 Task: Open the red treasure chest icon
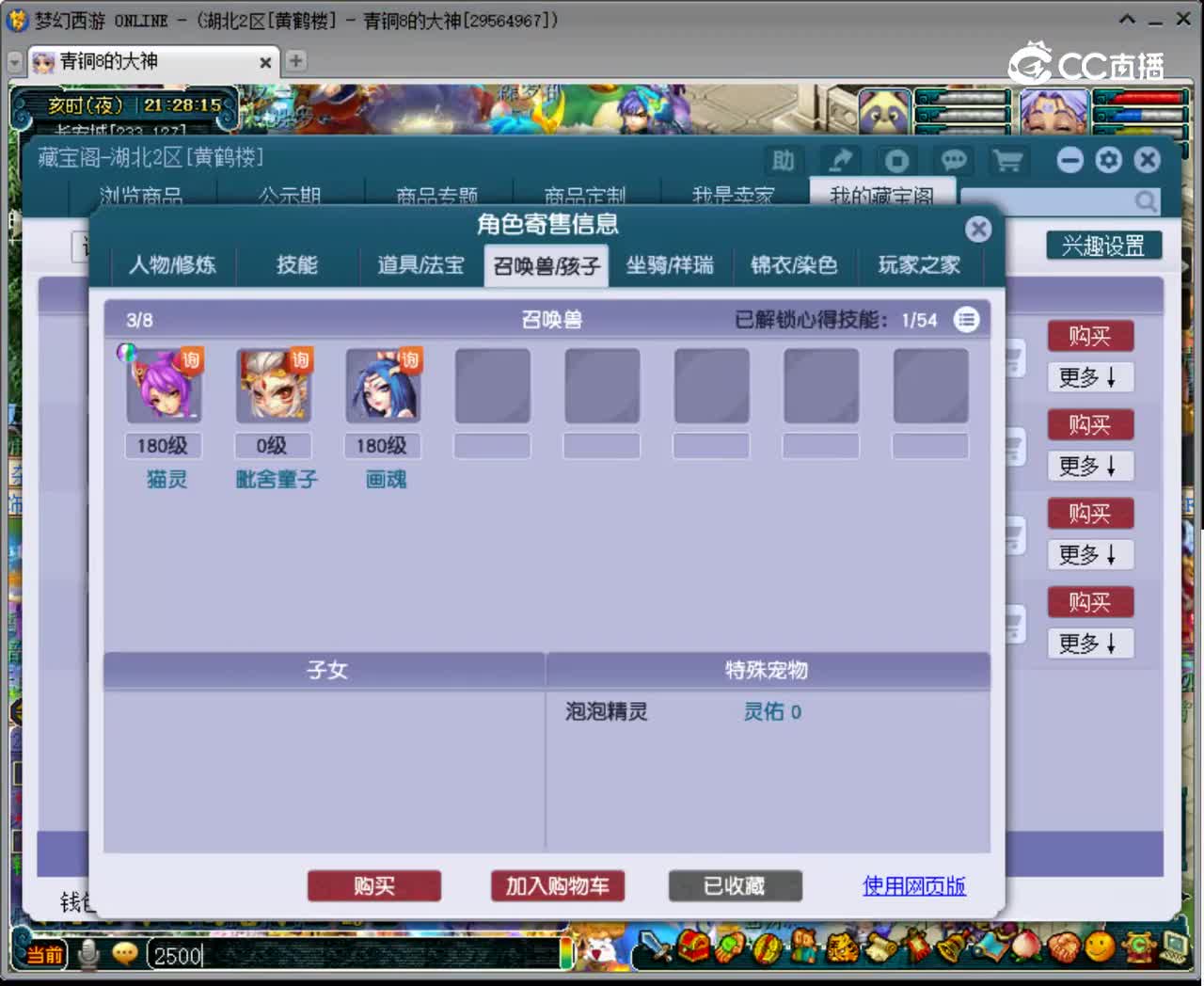pyautogui.click(x=694, y=947)
